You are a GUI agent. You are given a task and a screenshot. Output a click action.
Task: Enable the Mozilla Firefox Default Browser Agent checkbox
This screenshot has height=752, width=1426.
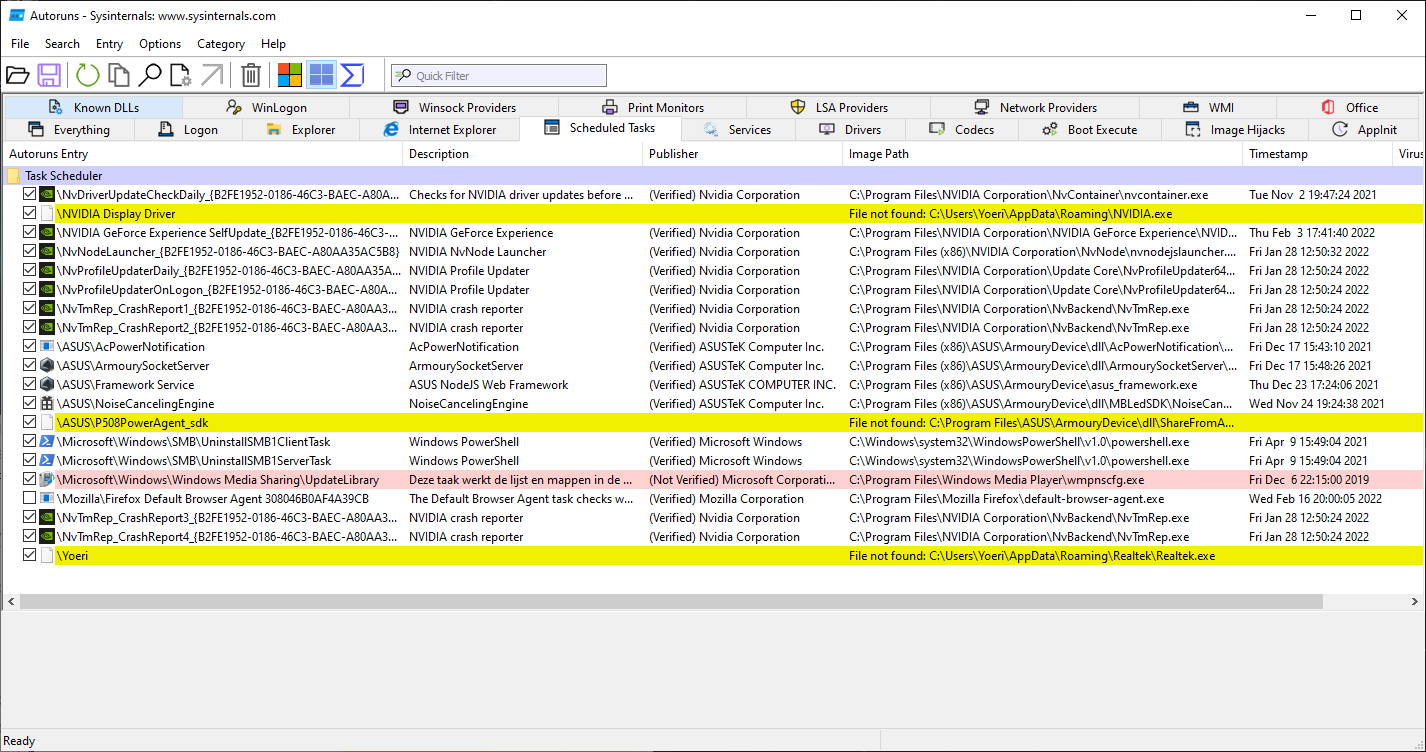pyautogui.click(x=30, y=499)
